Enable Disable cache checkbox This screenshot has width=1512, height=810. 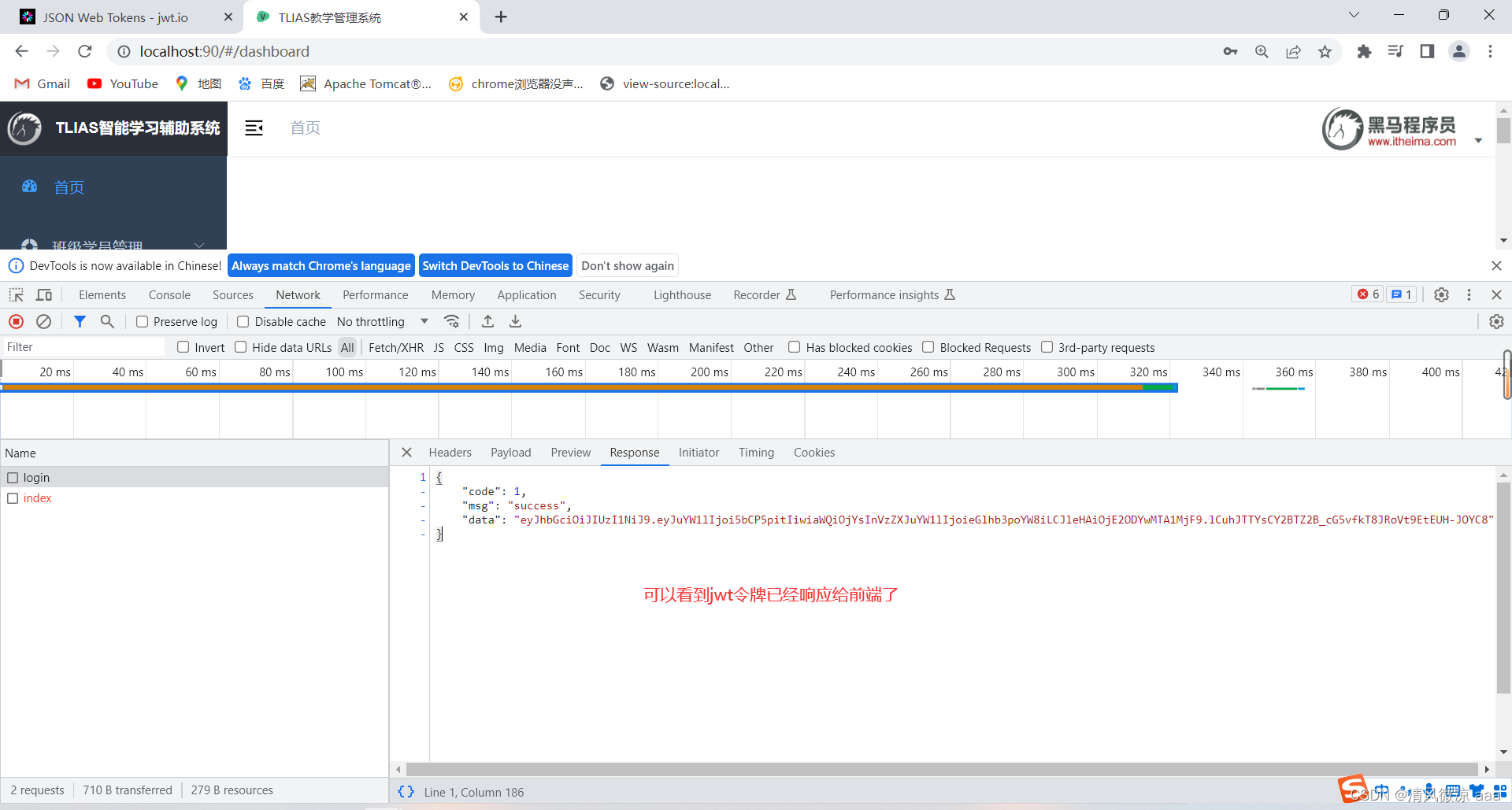pos(243,321)
